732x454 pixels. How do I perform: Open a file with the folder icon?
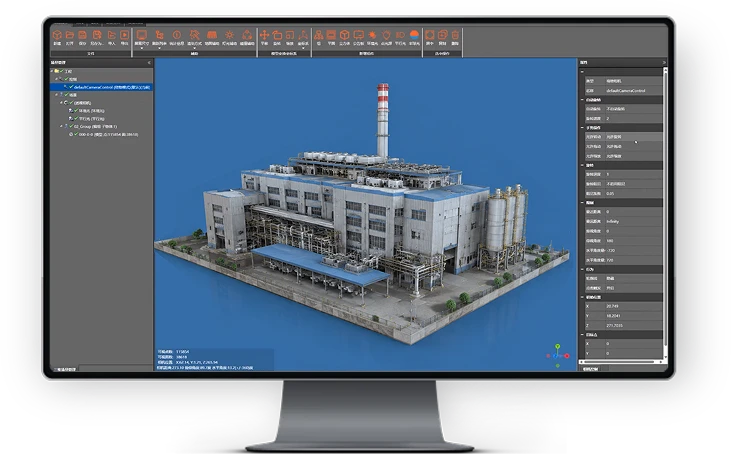70,35
